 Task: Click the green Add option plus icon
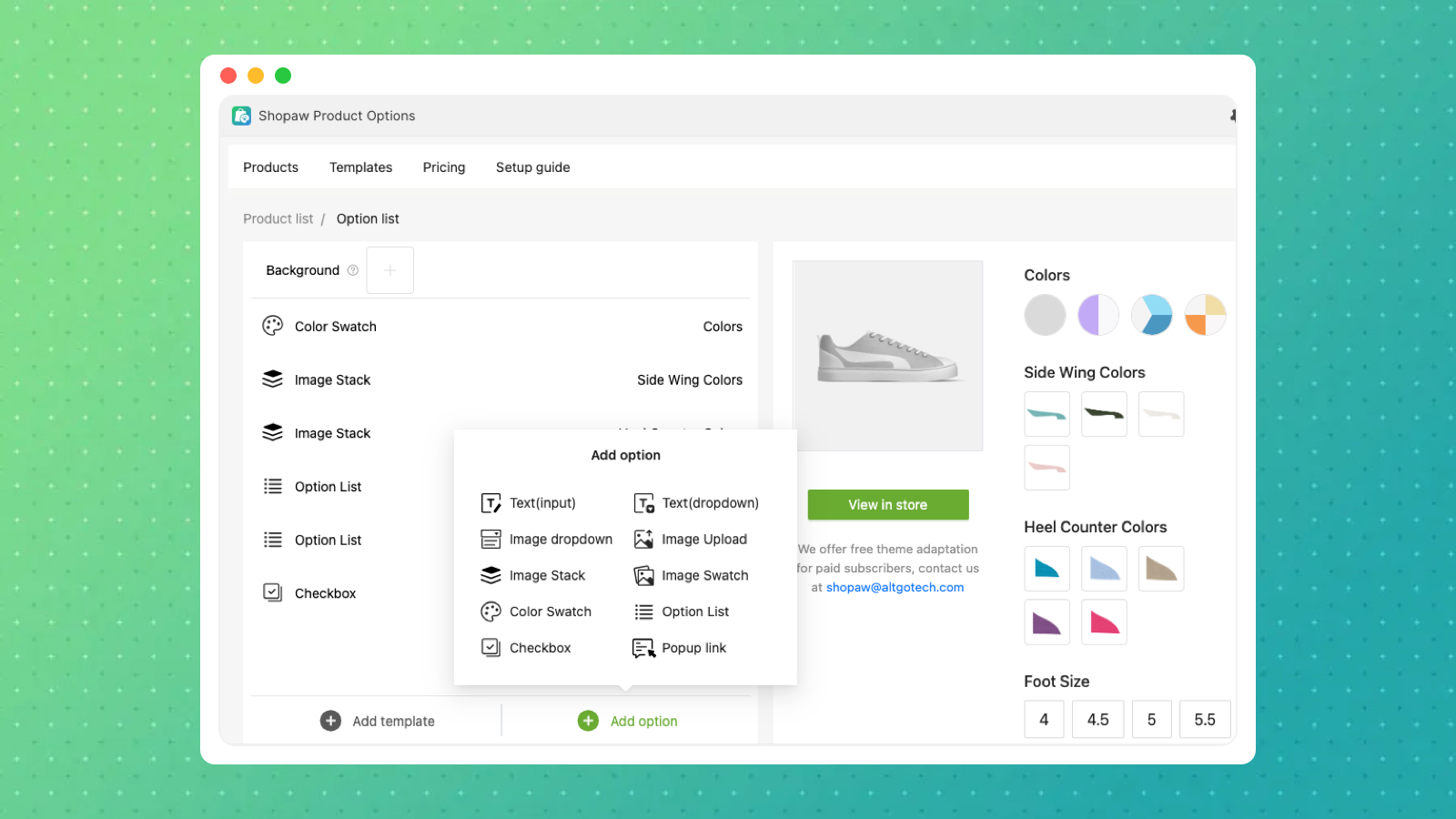(589, 721)
